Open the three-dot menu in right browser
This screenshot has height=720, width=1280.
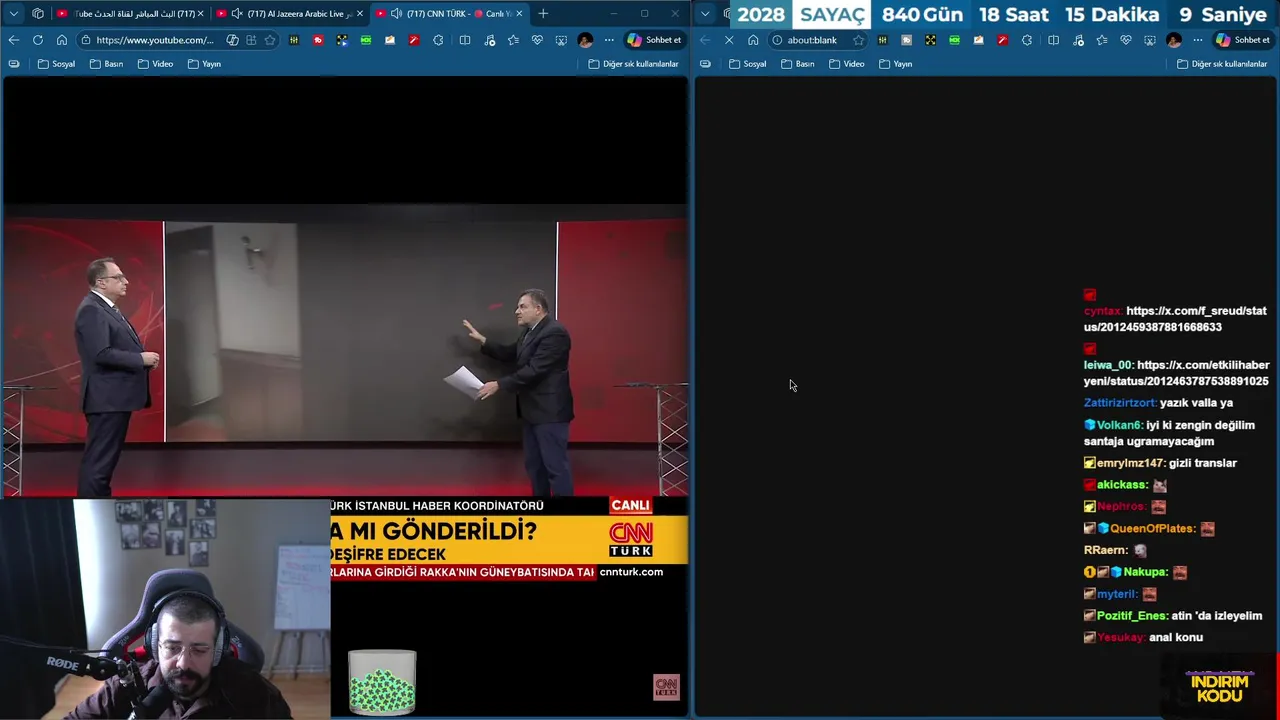pyautogui.click(x=1198, y=40)
